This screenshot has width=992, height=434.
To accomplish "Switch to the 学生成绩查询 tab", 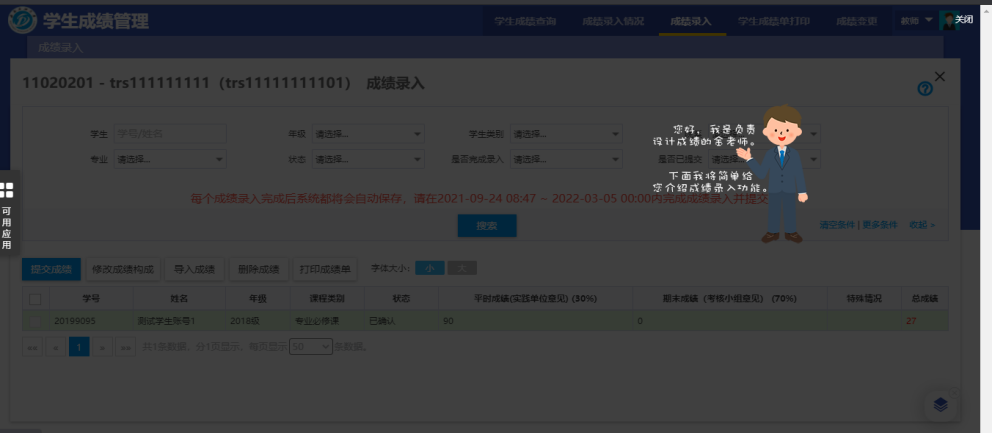I will (x=525, y=21).
